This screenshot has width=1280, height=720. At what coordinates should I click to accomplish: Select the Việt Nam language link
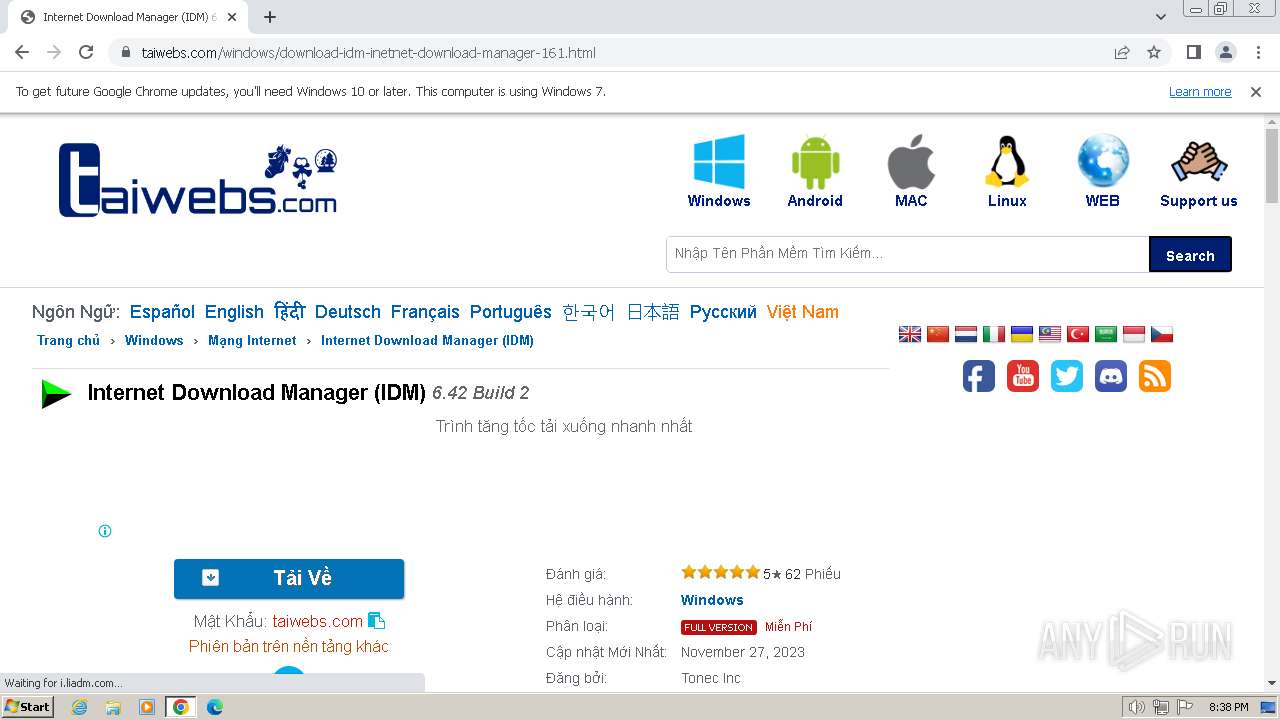pyautogui.click(x=803, y=312)
